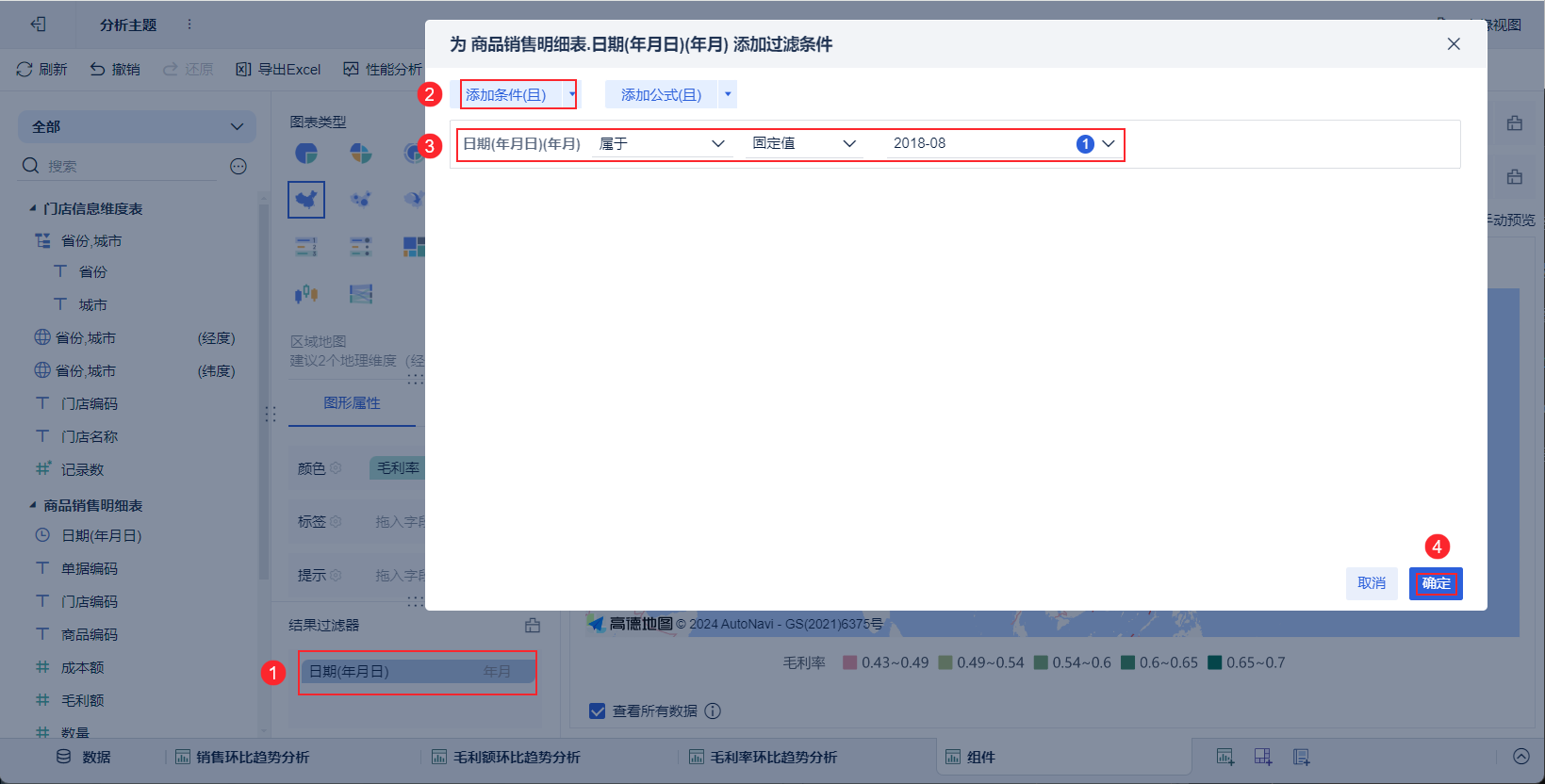Choose the rose chart type icon

(x=361, y=153)
